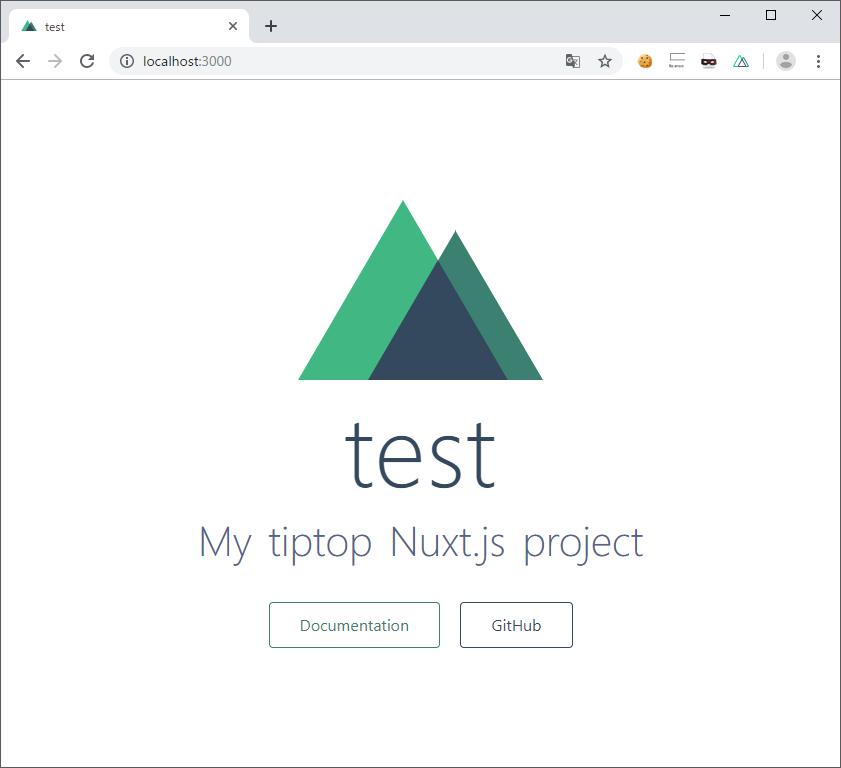Click the Nuxt.js mountain logo
Image resolution: width=841 pixels, height=768 pixels.
[420, 290]
